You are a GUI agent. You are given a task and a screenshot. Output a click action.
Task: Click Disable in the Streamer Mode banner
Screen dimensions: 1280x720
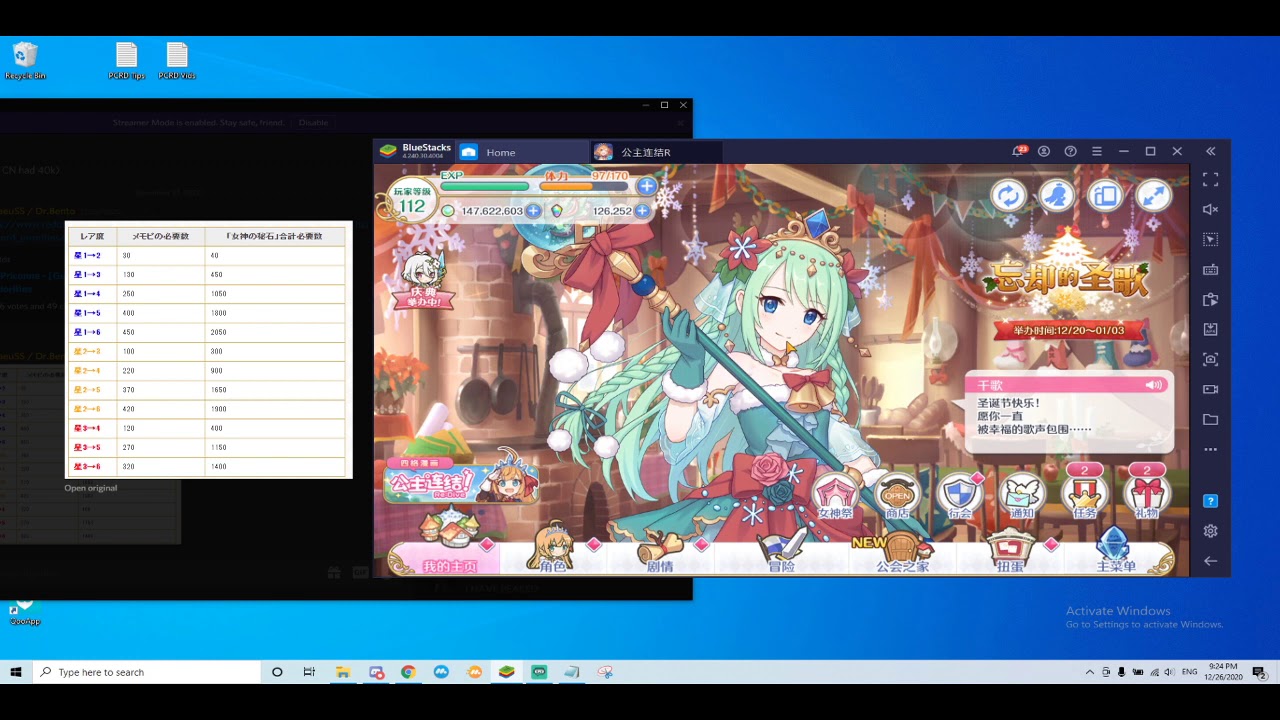tap(313, 122)
